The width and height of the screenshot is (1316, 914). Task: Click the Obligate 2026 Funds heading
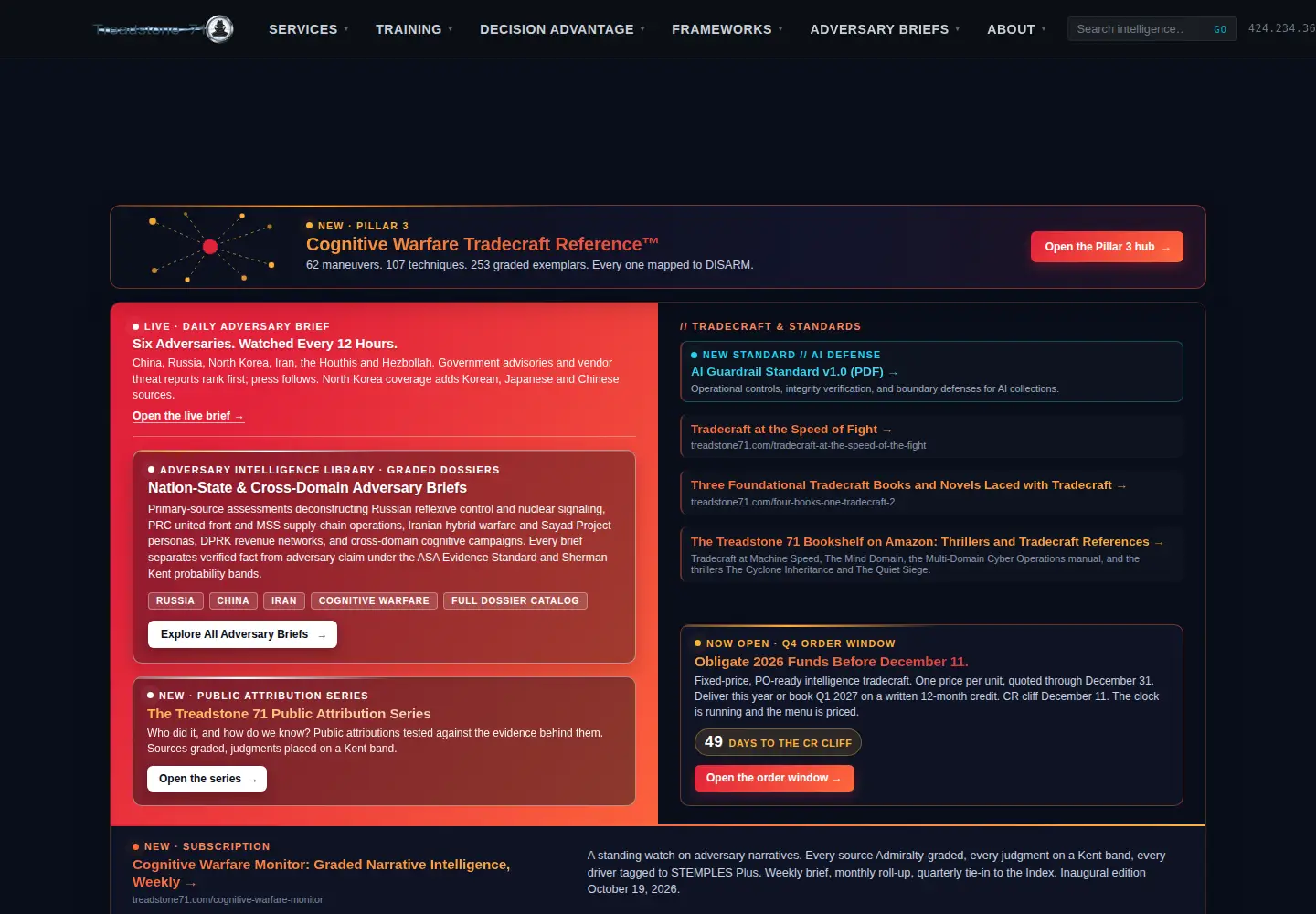click(x=832, y=662)
